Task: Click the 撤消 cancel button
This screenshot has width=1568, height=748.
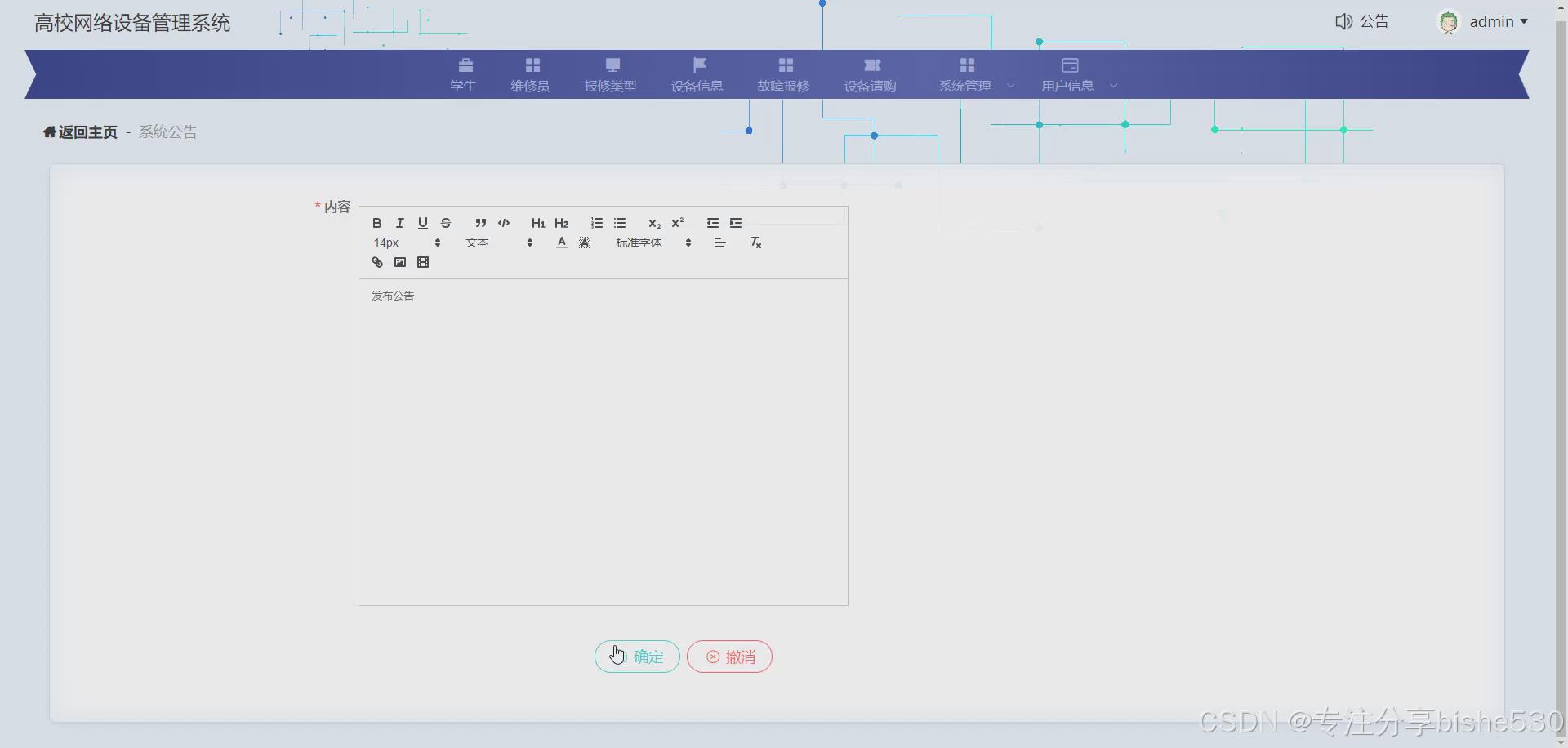Action: [729, 657]
